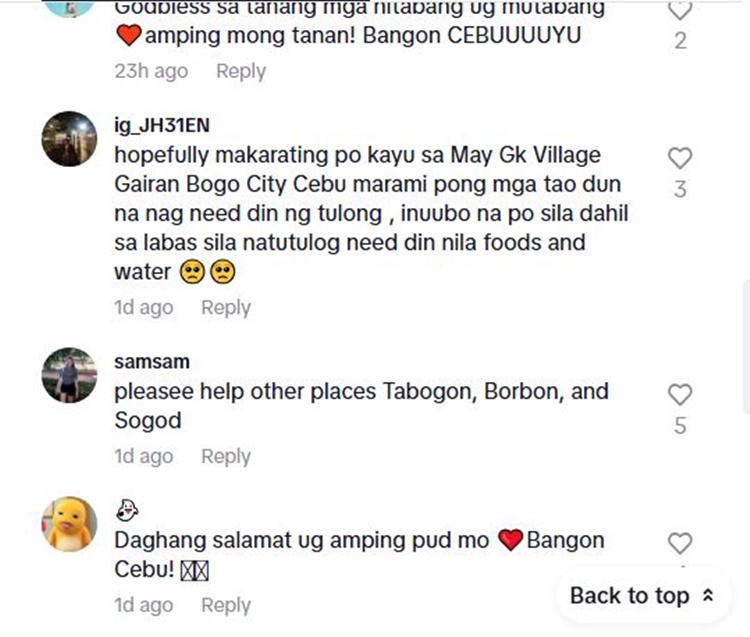This screenshot has width=750, height=637.
Task: Open ig_JH31EN's profile picture
Action: point(69,139)
